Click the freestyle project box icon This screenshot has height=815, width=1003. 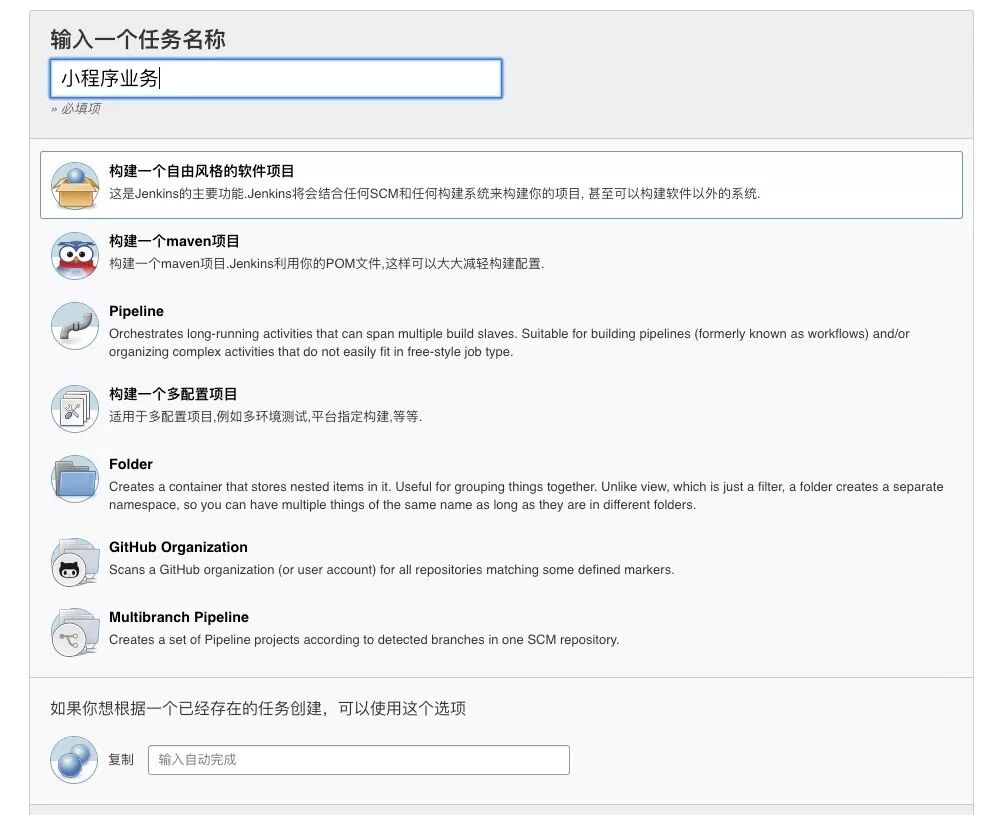tap(75, 186)
